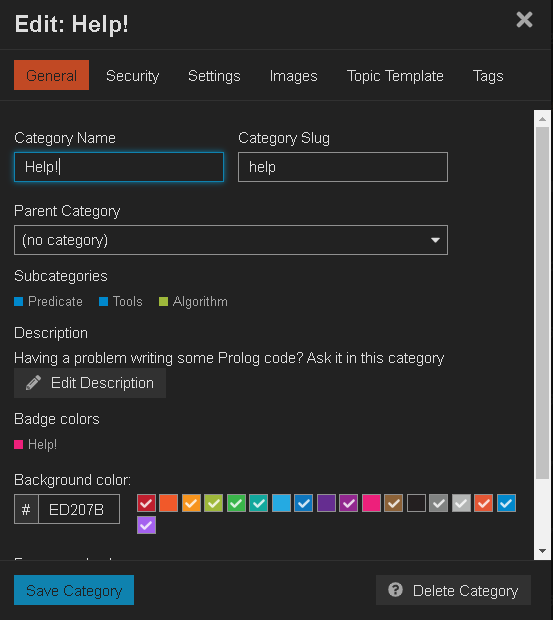
Task: Choose the light purple swatch in the second row
Action: (x=147, y=525)
